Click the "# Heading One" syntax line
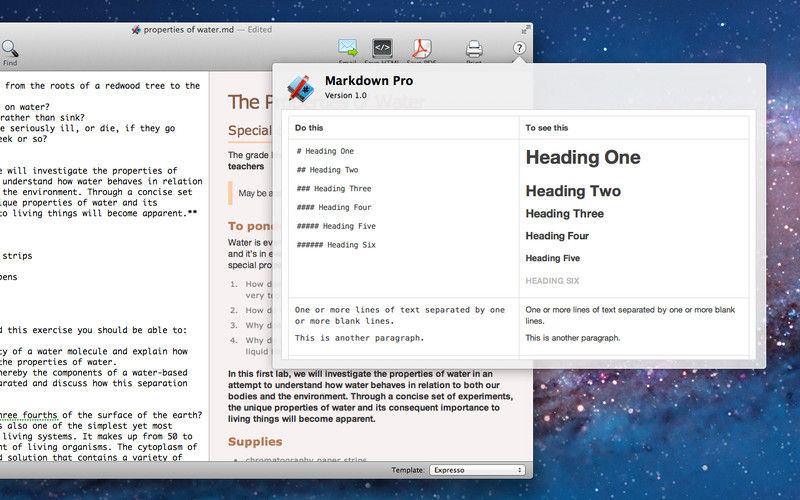Image resolution: width=800 pixels, height=500 pixels. pyautogui.click(x=325, y=151)
